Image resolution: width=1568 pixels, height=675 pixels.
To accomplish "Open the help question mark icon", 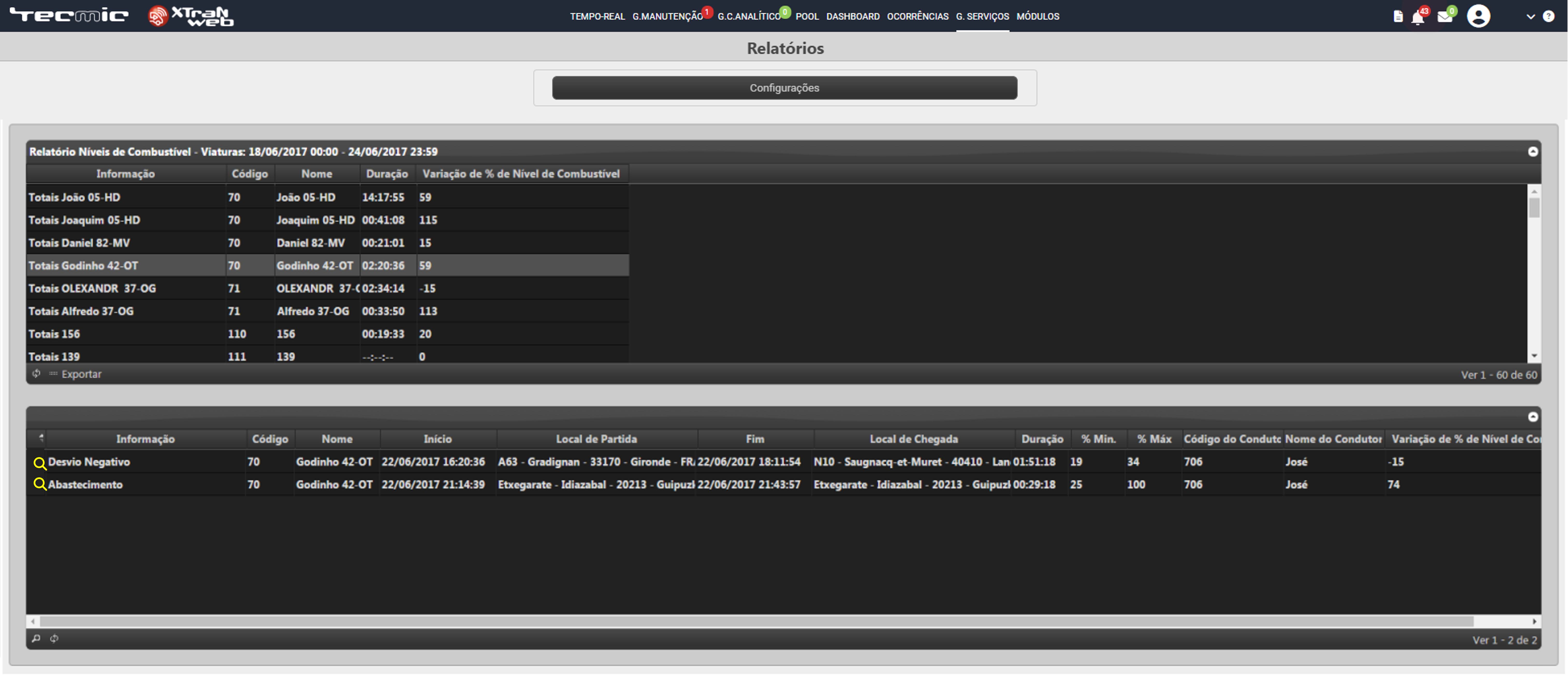I will tap(1549, 16).
